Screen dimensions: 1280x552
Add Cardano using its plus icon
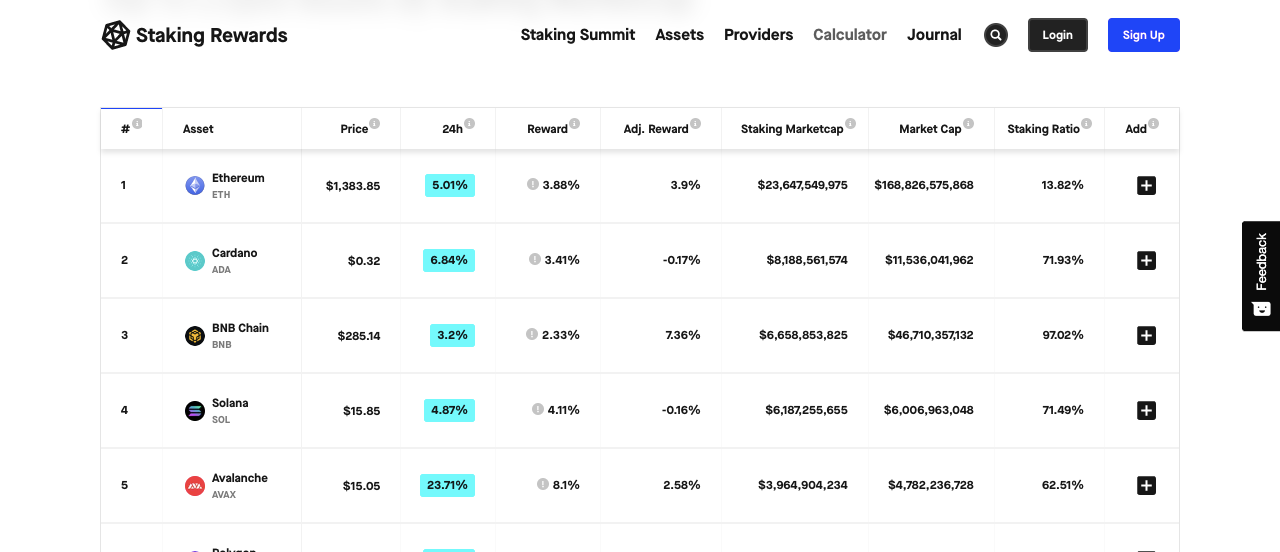tap(1146, 260)
